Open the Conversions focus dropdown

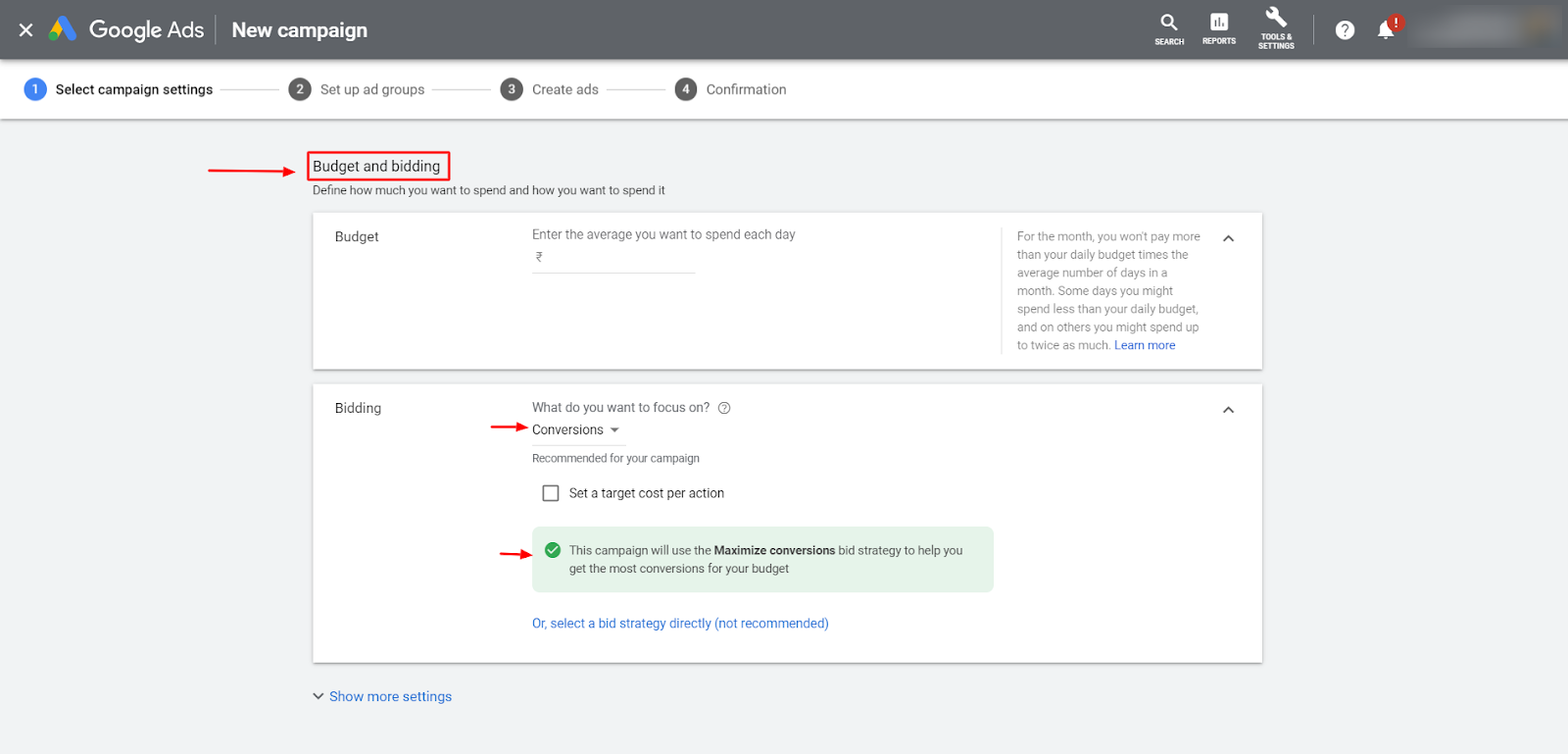coord(576,430)
